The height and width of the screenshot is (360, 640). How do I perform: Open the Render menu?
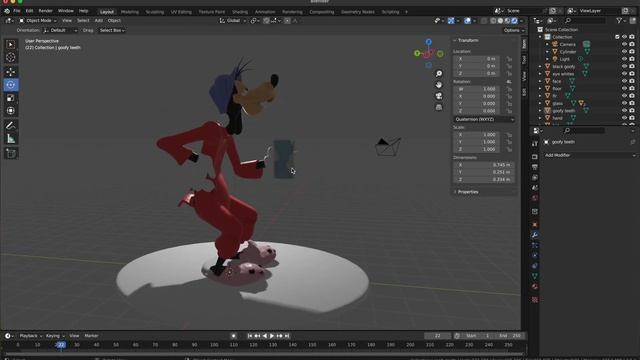click(45, 11)
